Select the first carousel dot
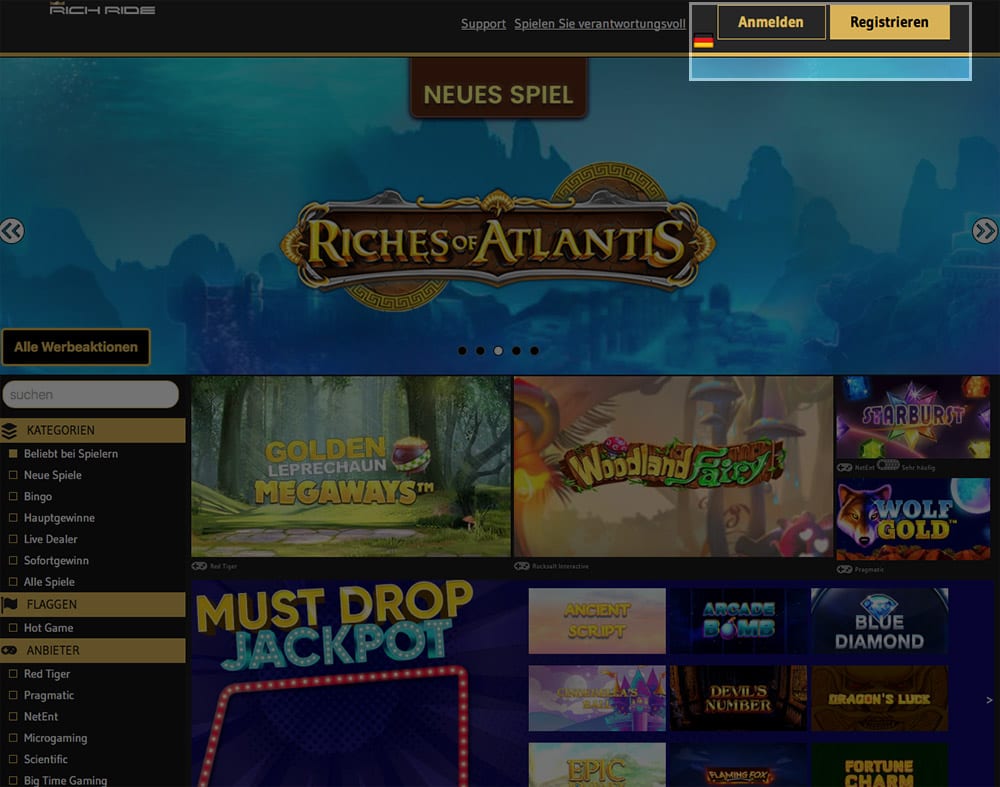1000x787 pixels. coord(462,351)
